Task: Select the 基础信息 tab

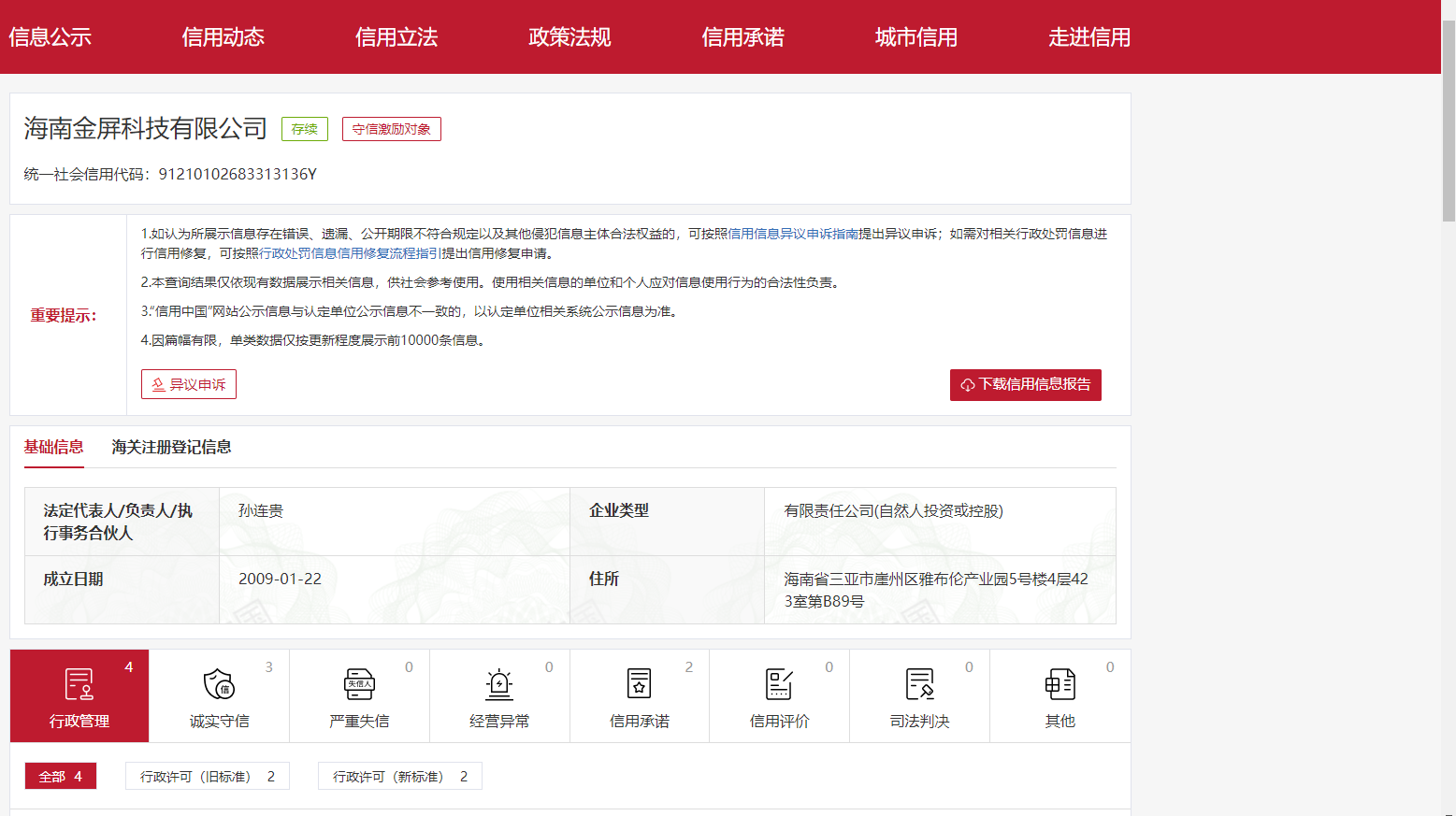Action: coord(53,447)
